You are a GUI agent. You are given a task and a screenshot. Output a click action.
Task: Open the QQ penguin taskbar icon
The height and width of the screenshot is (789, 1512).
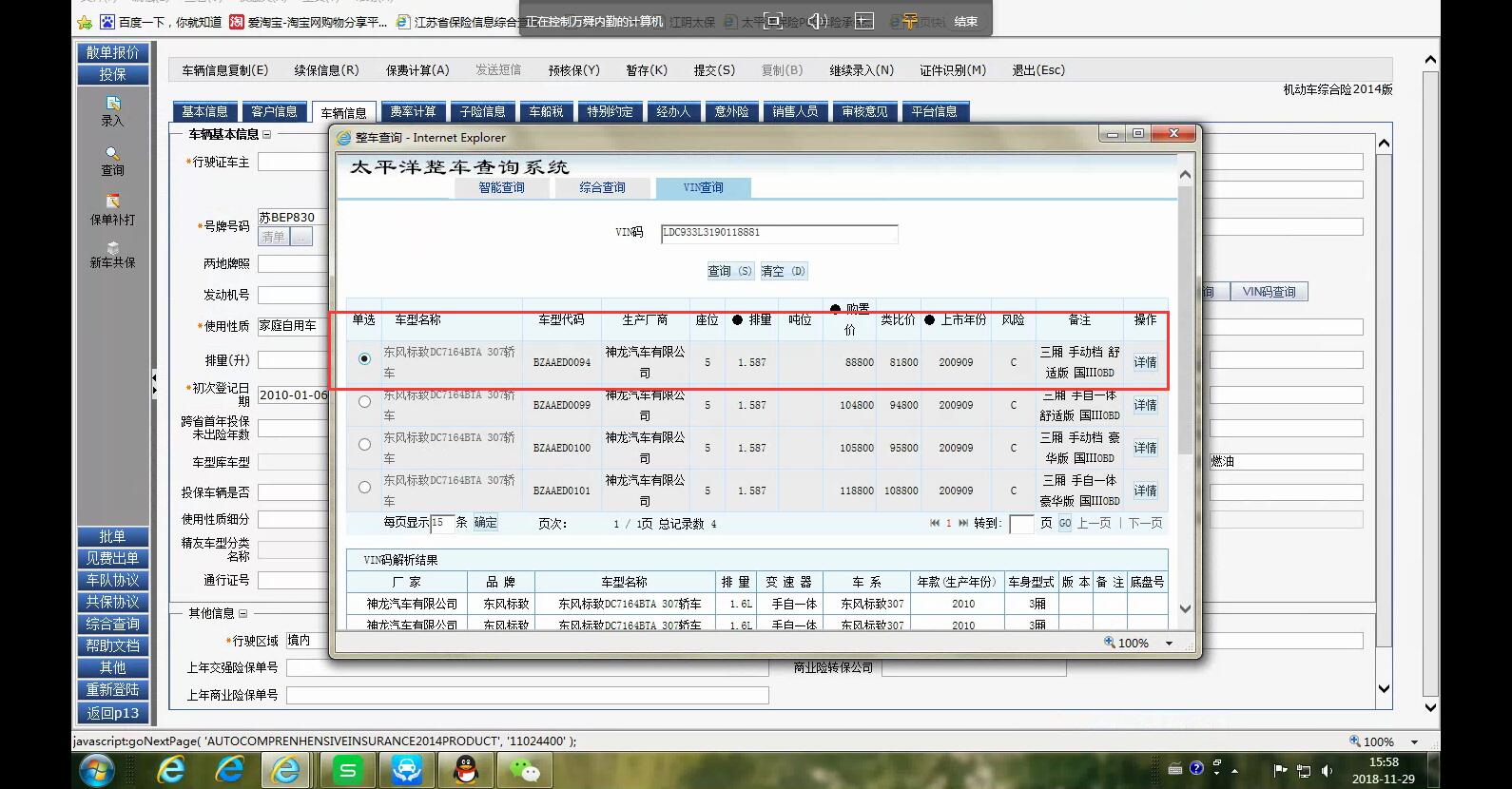(466, 770)
